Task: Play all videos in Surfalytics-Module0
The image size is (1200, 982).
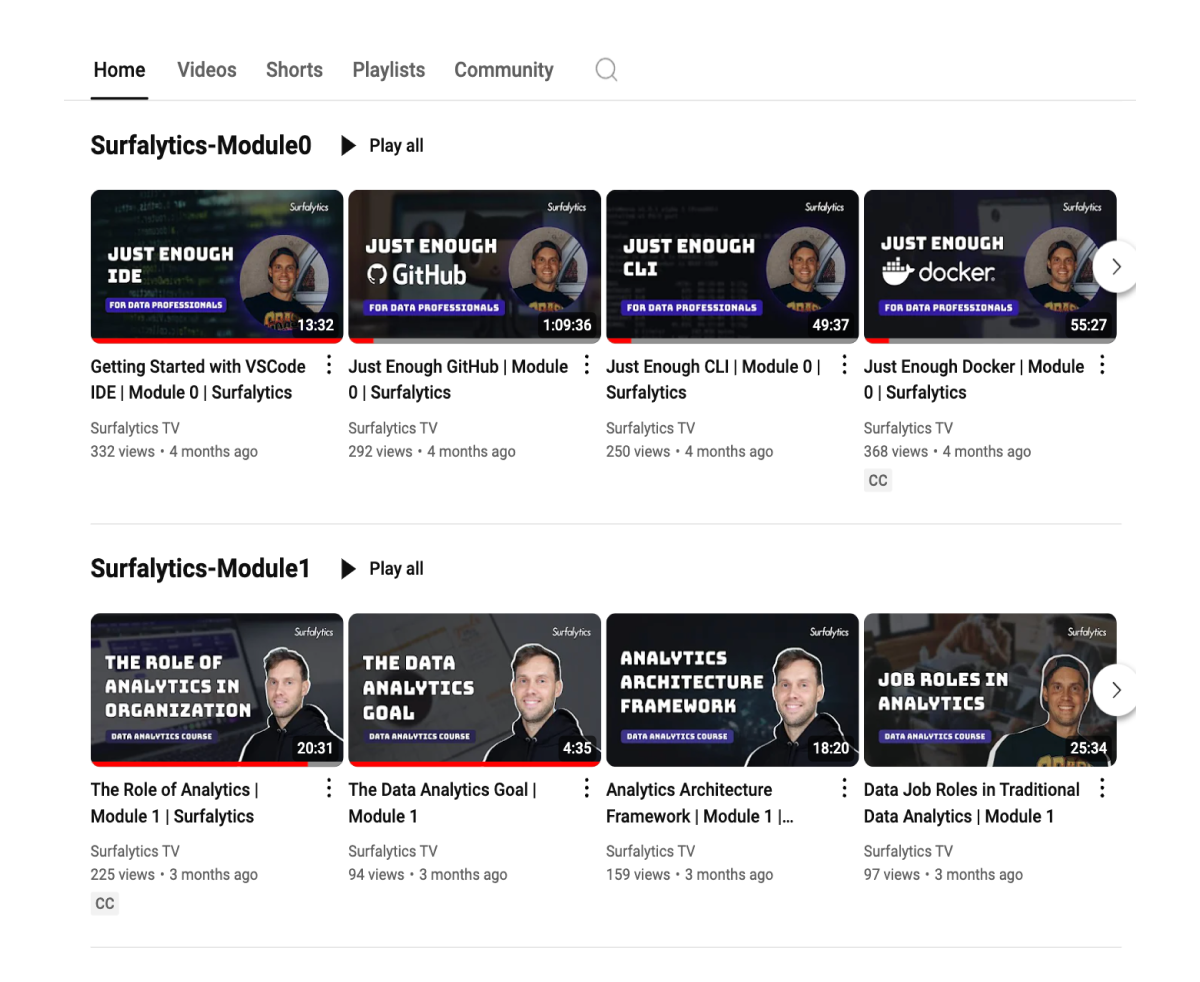Action: point(382,146)
